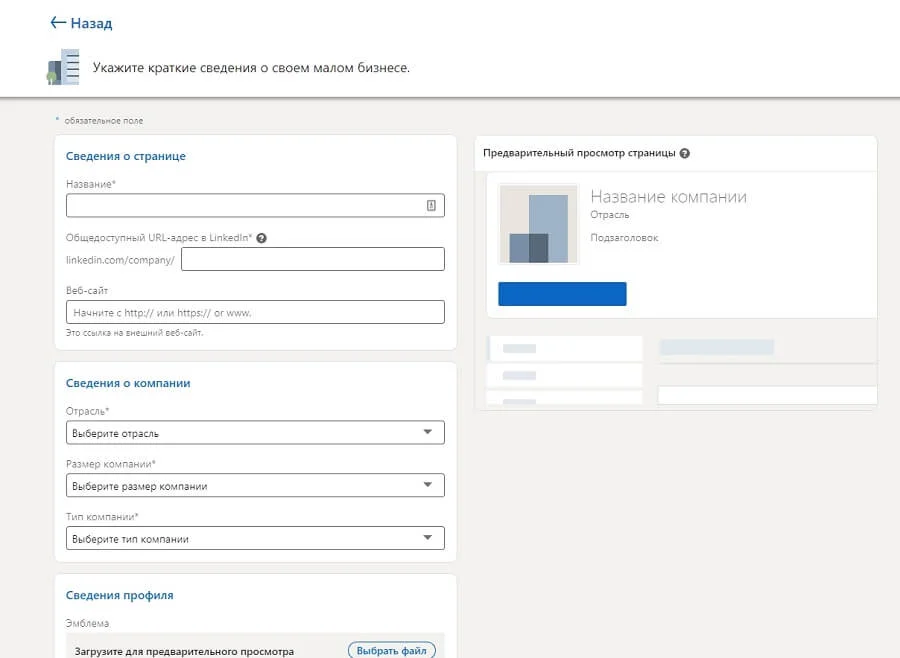Viewport: 900px width, 658px height.
Task: Open the Выберите размер компании dropdown
Action: 255,486
